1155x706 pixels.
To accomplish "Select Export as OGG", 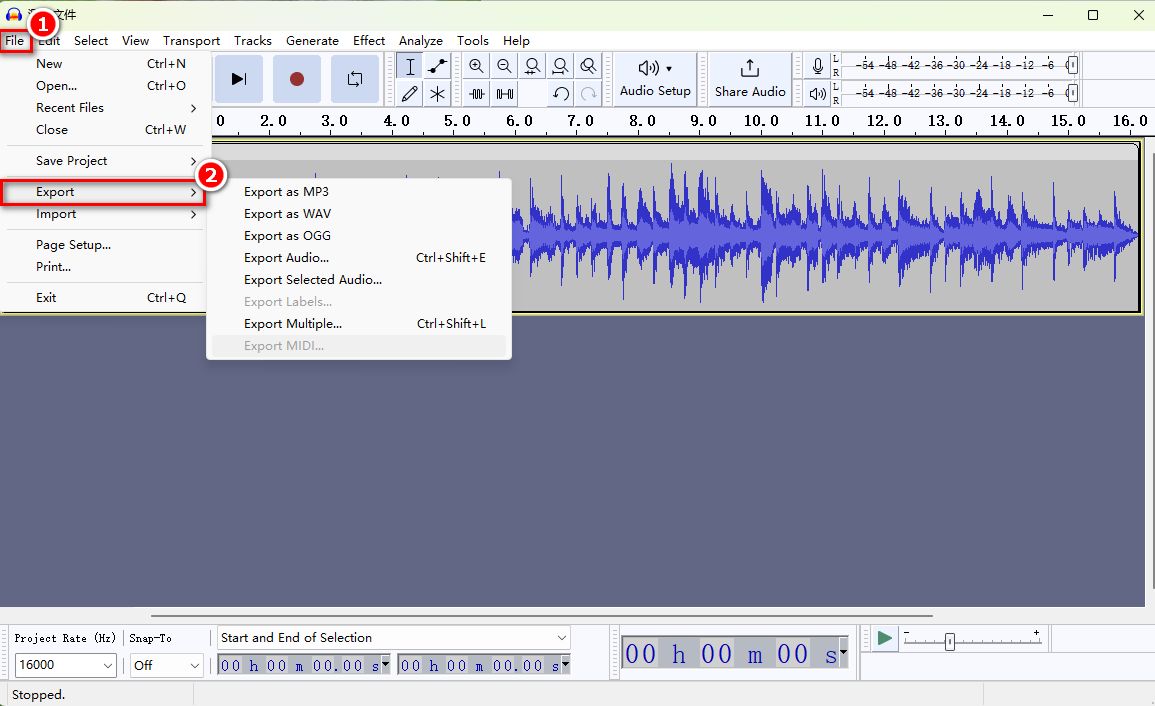I will click(359, 236).
